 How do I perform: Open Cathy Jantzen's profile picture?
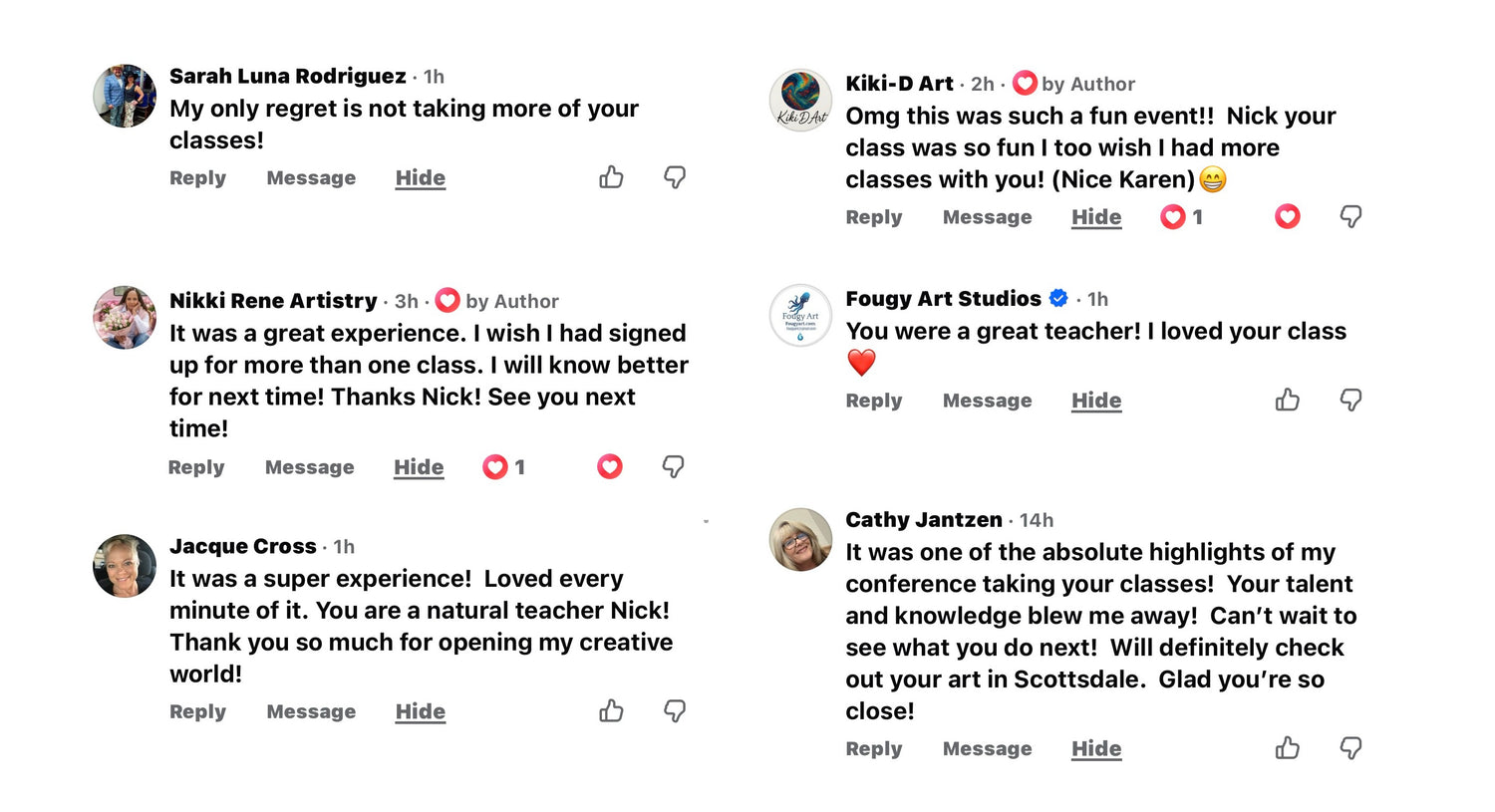click(x=800, y=539)
